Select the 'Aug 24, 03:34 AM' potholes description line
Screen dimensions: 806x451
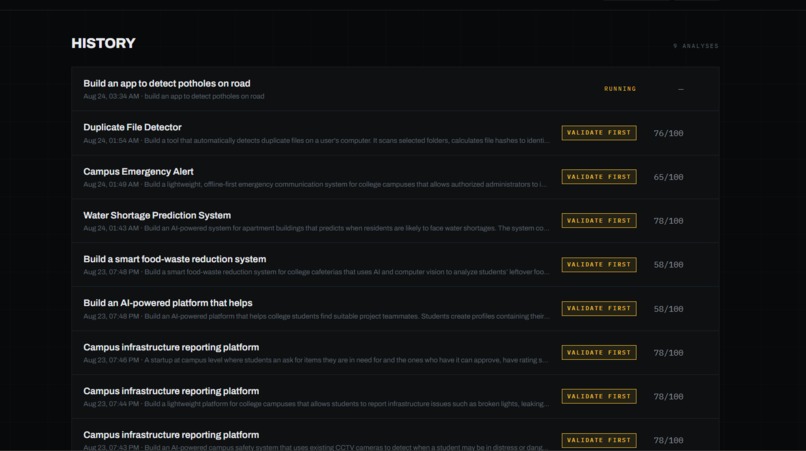pyautogui.click(x=174, y=96)
